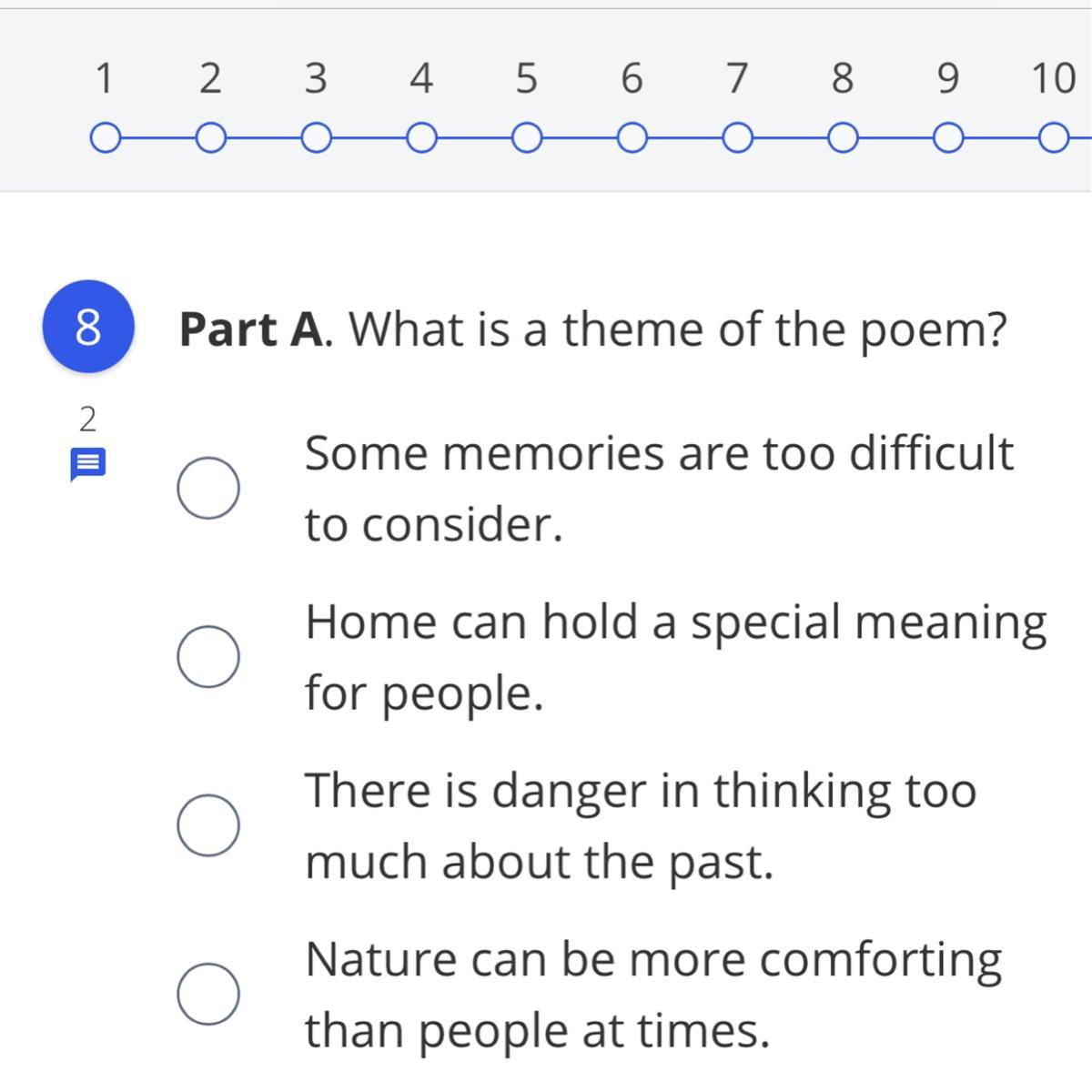Open the comment icon under question 8
This screenshot has width=1092, height=1092.
click(x=88, y=465)
